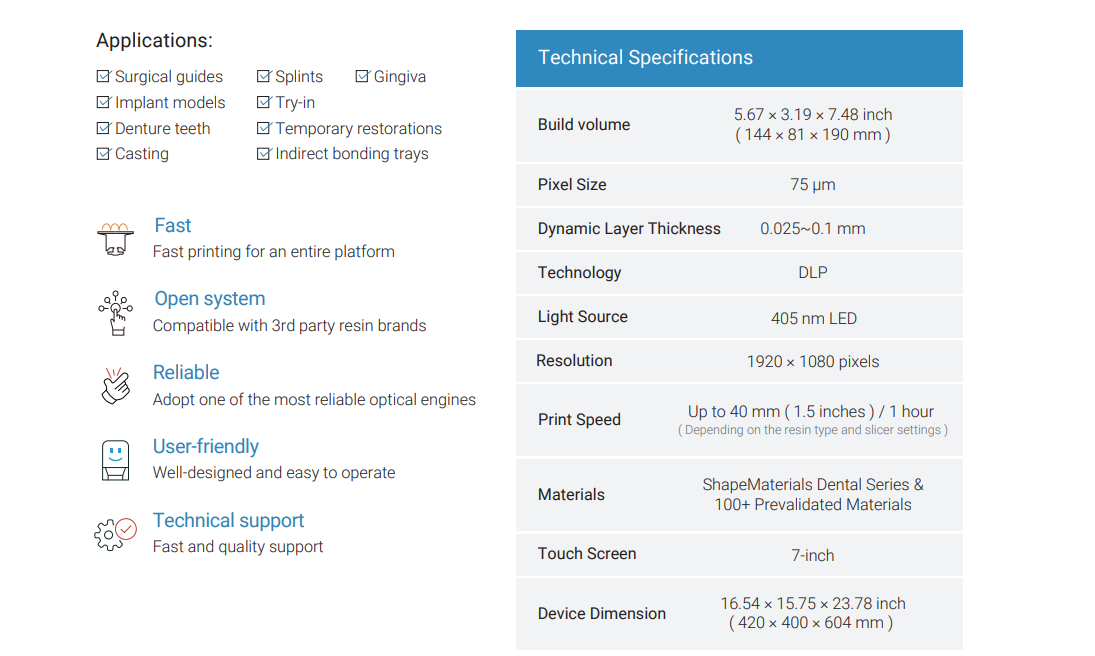The height and width of the screenshot is (656, 1095).
Task: Click the Build volume specification row
Action: (739, 125)
